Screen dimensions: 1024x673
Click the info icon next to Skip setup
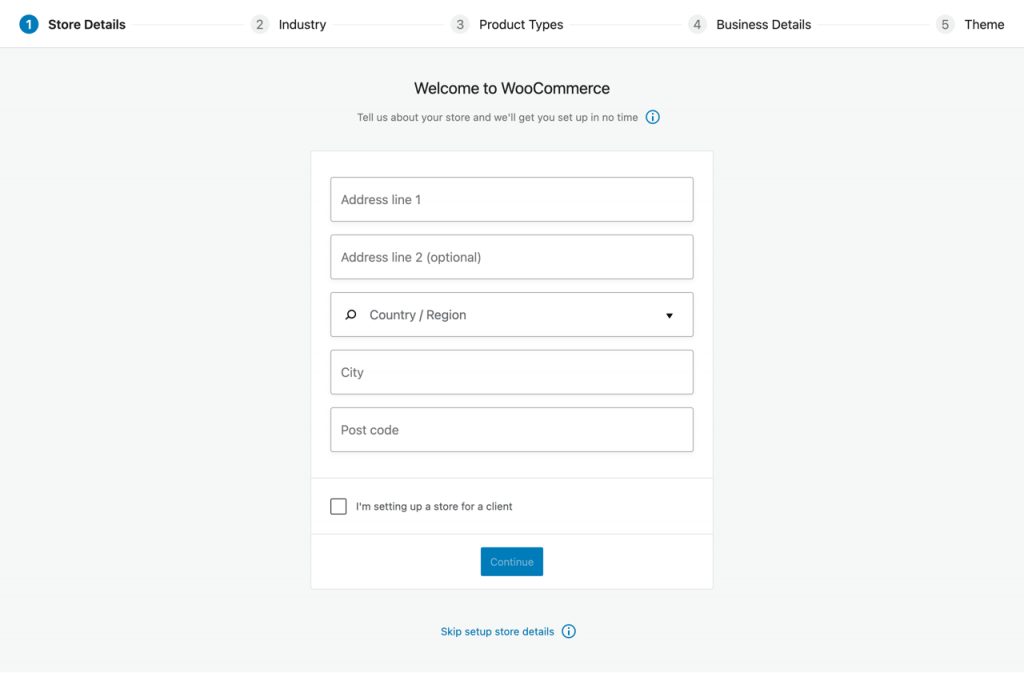click(568, 631)
